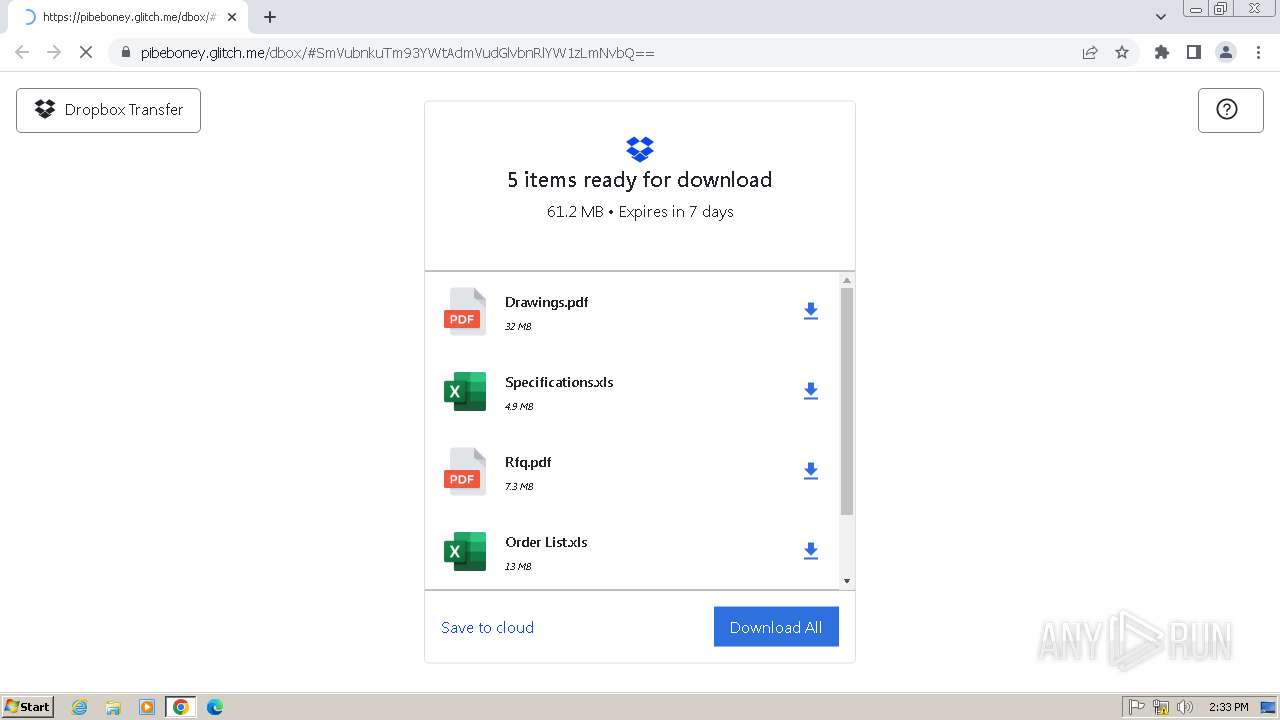Image resolution: width=1280 pixels, height=720 pixels.
Task: Select the Order List.xls file name
Action: 546,542
